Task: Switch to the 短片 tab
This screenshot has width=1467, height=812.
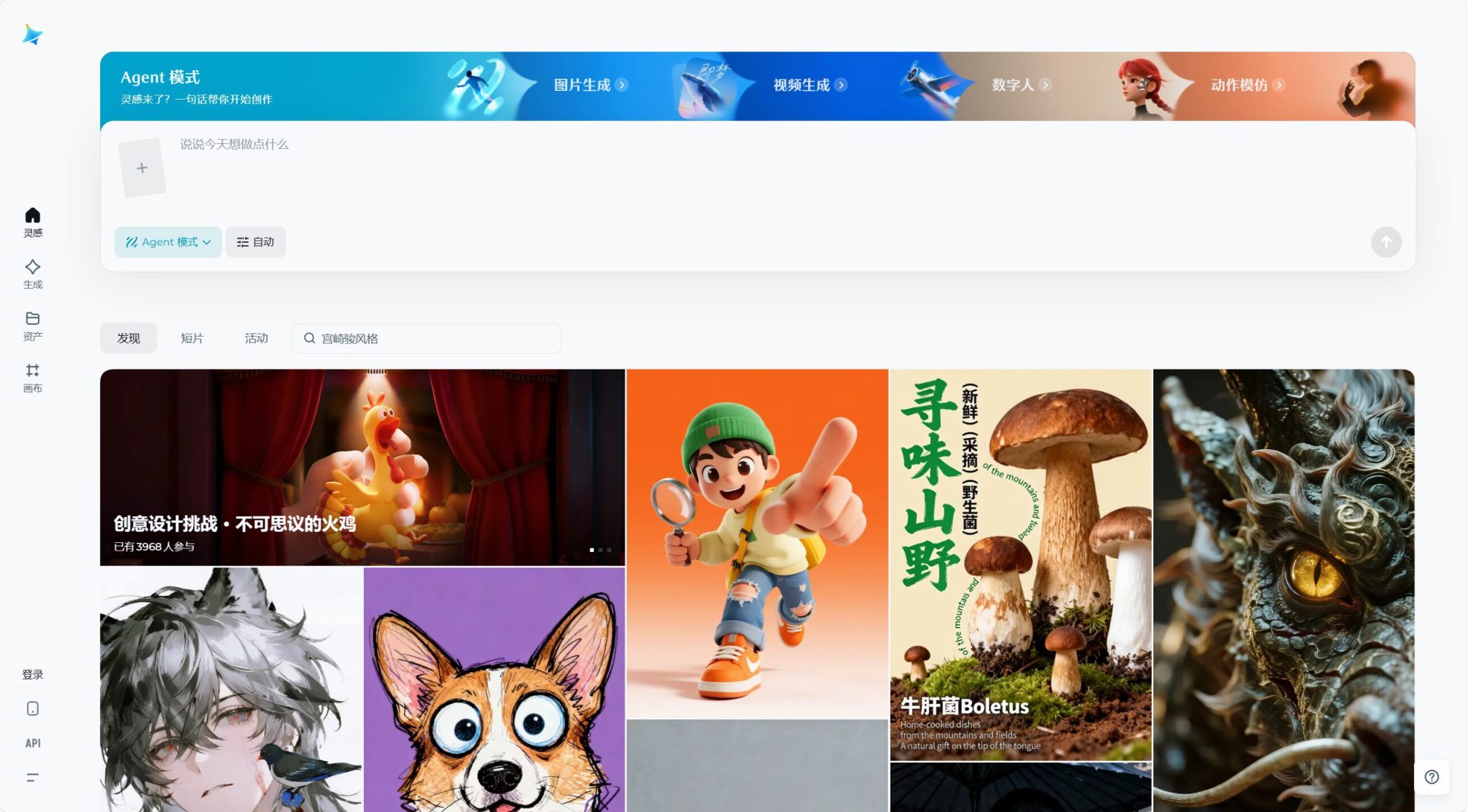Action: [x=192, y=338]
